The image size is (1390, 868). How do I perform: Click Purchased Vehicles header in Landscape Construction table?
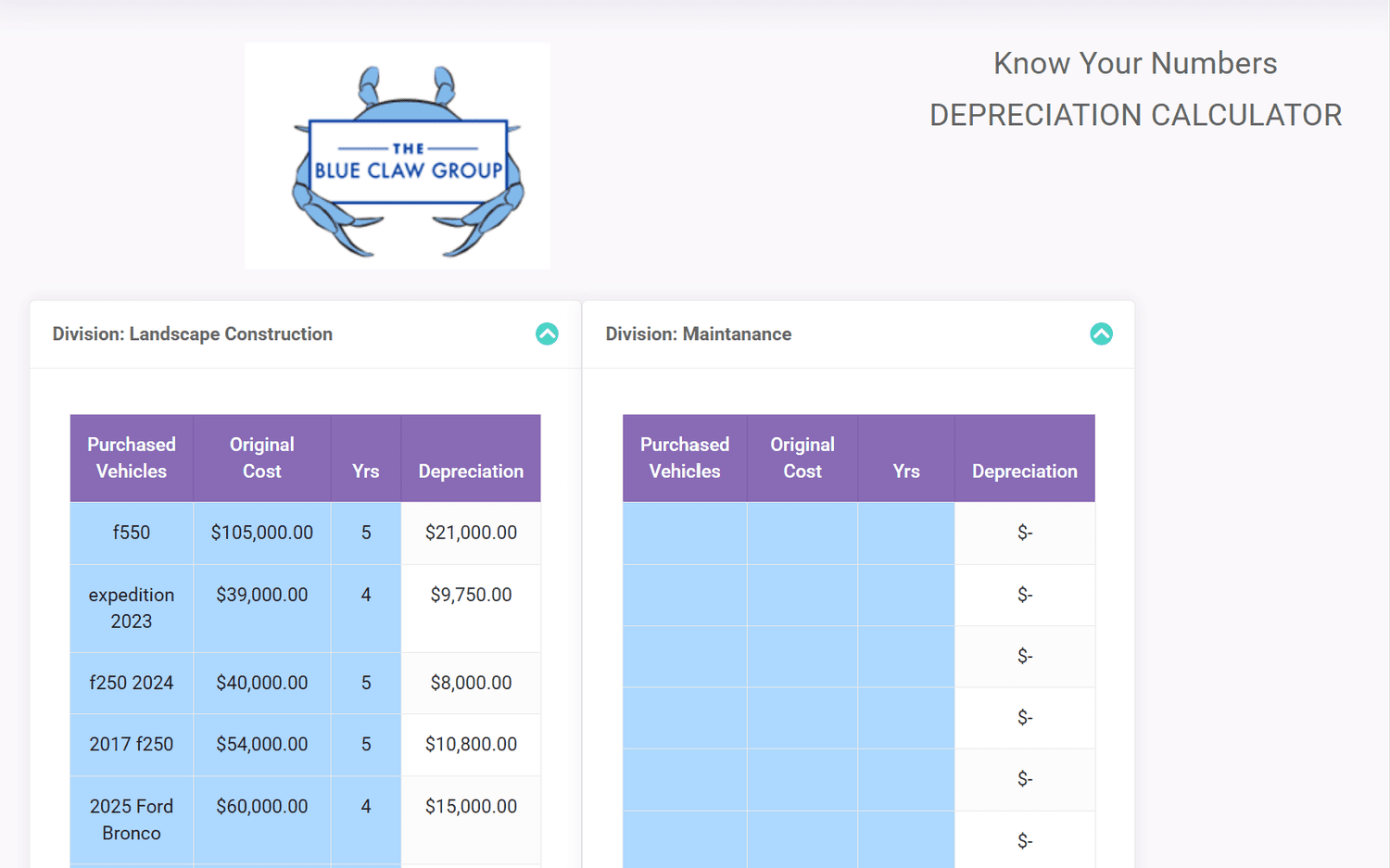(x=132, y=458)
